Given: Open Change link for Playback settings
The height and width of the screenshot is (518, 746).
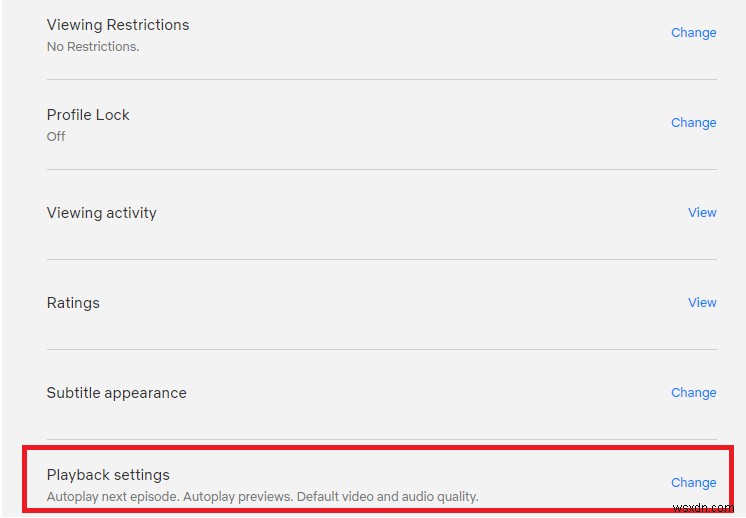Looking at the screenshot, I should click(693, 482).
